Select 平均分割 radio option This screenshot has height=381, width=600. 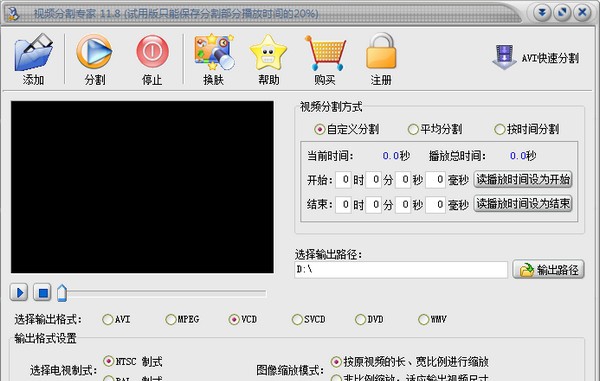[435, 129]
